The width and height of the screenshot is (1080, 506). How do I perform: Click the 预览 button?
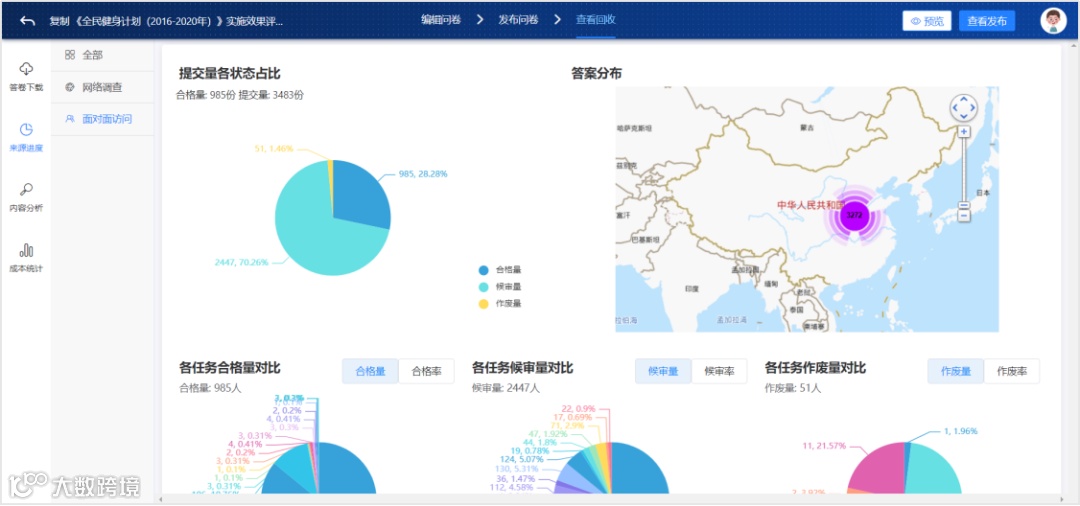pos(927,21)
